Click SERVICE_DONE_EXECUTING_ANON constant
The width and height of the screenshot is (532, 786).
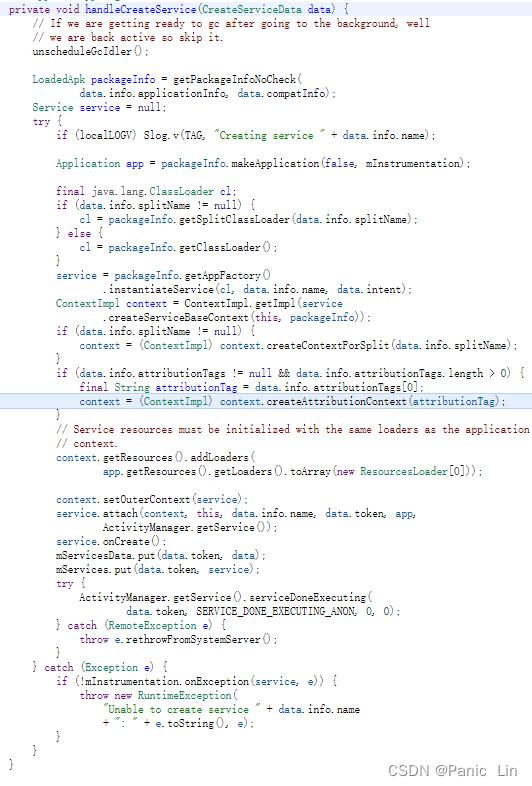click(276, 612)
